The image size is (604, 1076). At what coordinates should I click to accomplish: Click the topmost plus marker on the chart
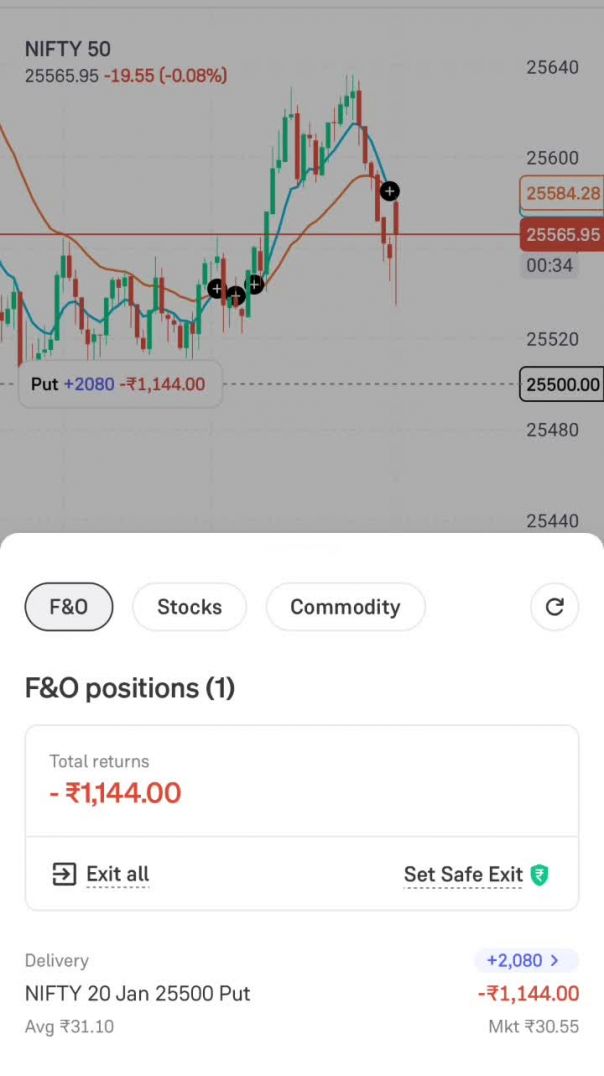pyautogui.click(x=389, y=190)
